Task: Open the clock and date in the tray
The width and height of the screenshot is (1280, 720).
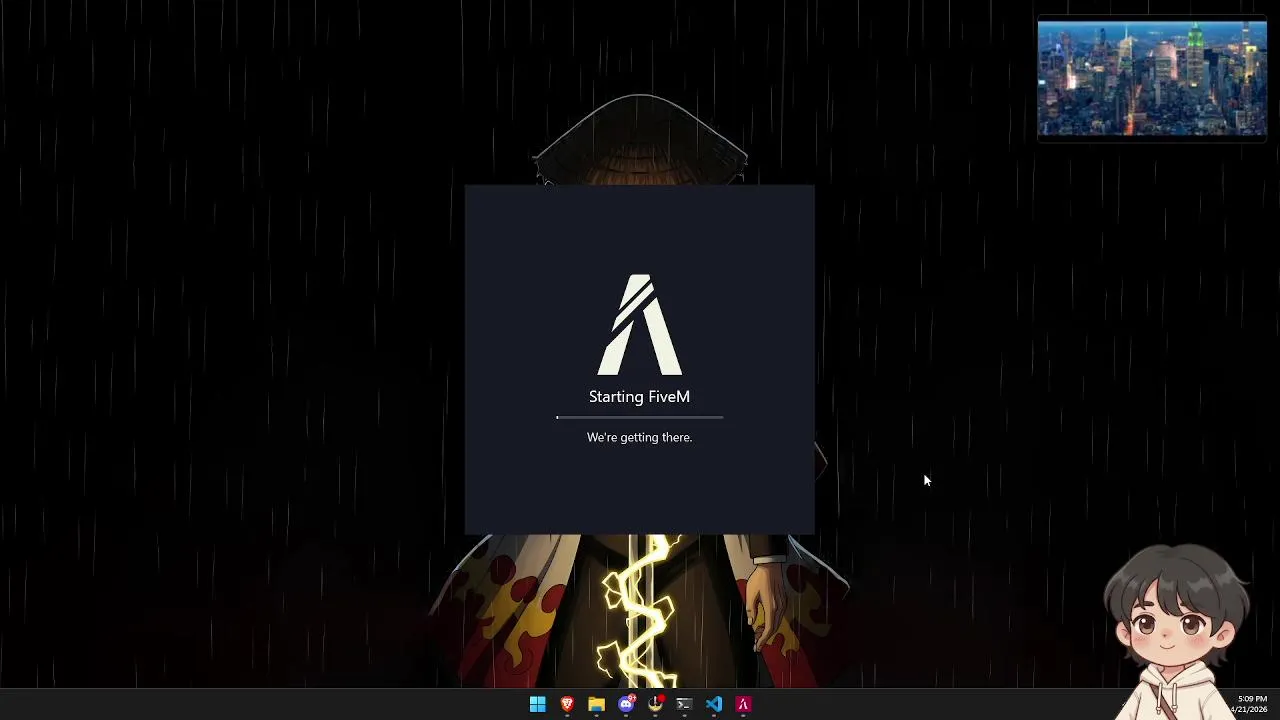Action: point(1251,704)
